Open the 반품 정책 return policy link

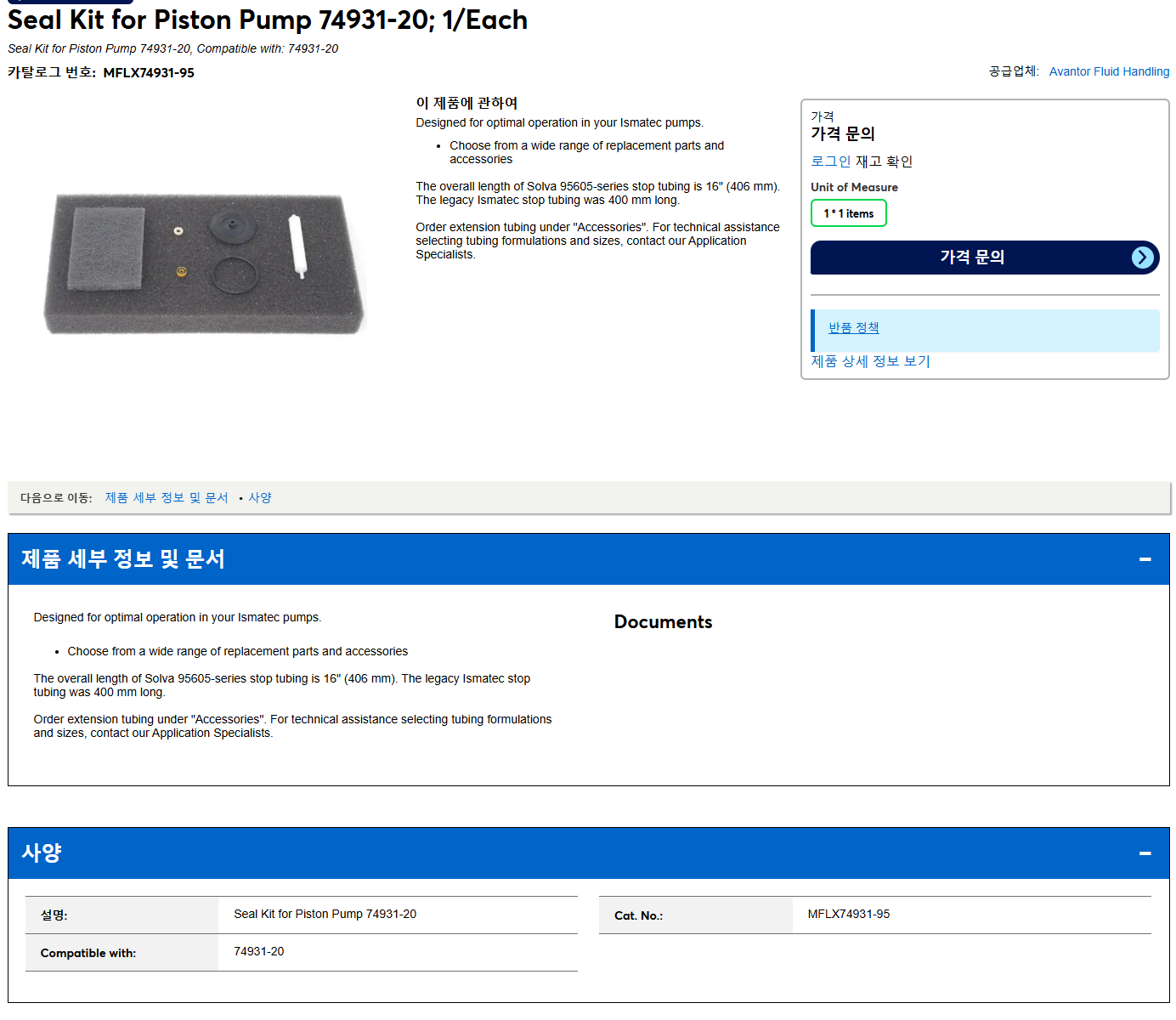point(854,328)
